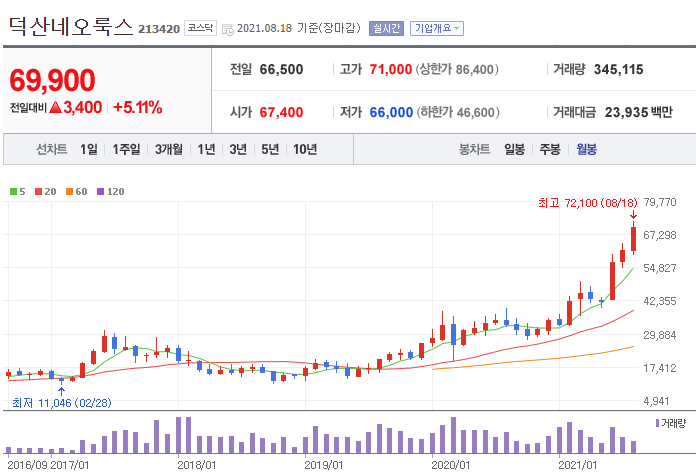Image resolution: width=696 pixels, height=475 pixels.
Task: Click the +5.11% change rate
Action: point(138,107)
